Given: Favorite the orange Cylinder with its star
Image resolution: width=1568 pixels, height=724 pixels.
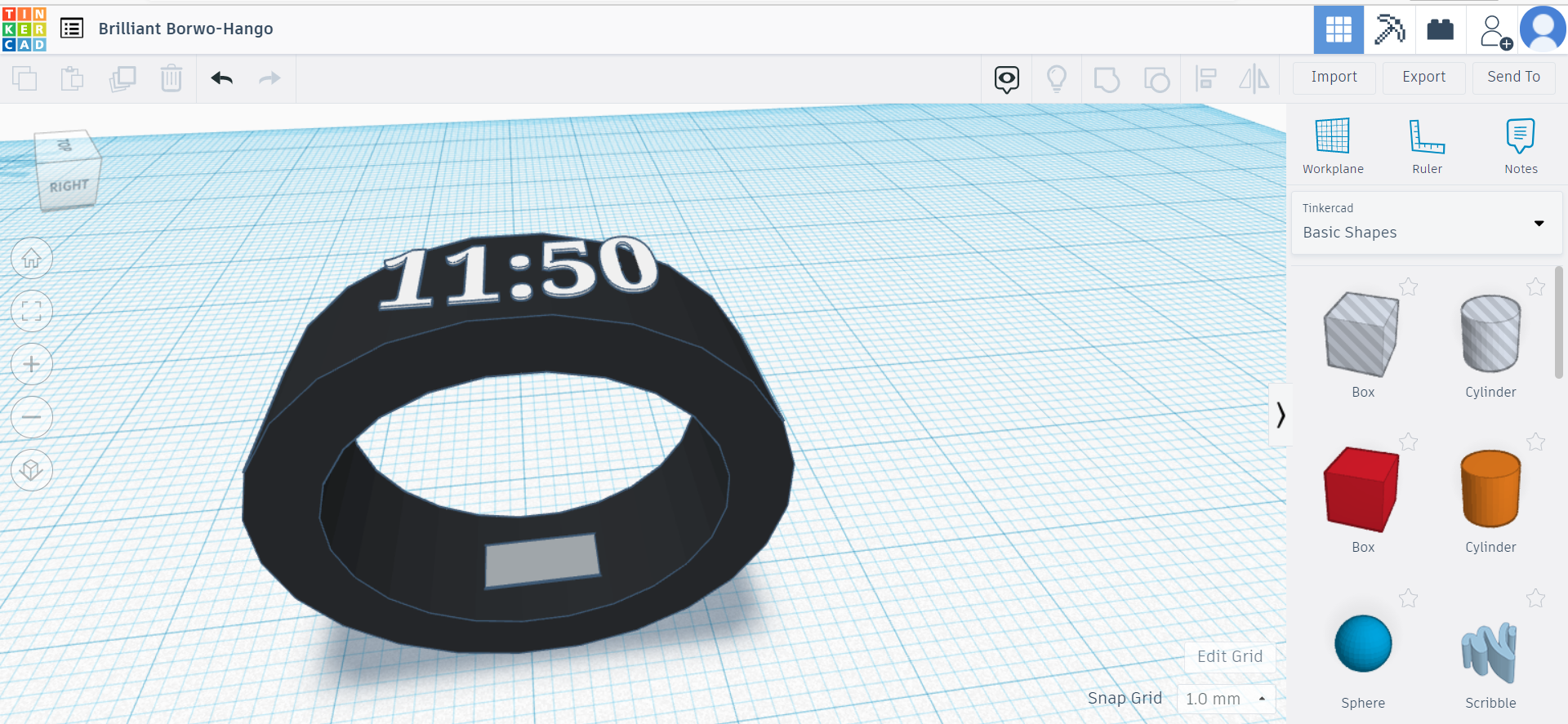Looking at the screenshot, I should tap(1535, 442).
